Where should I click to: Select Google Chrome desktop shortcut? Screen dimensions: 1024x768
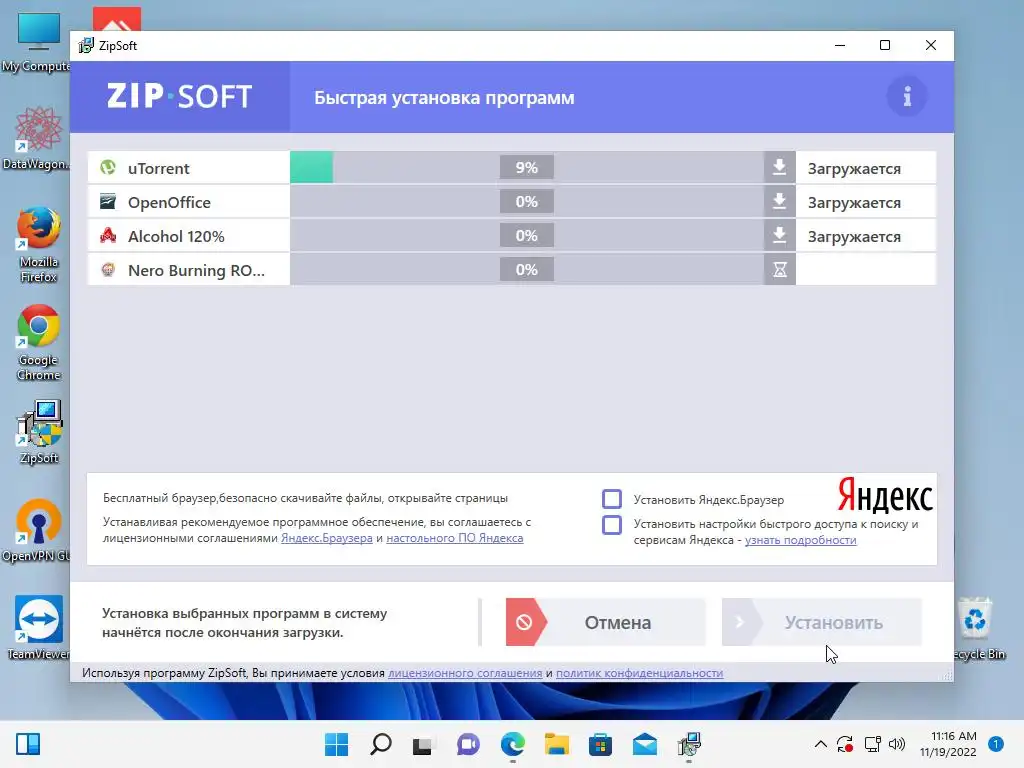[x=39, y=342]
